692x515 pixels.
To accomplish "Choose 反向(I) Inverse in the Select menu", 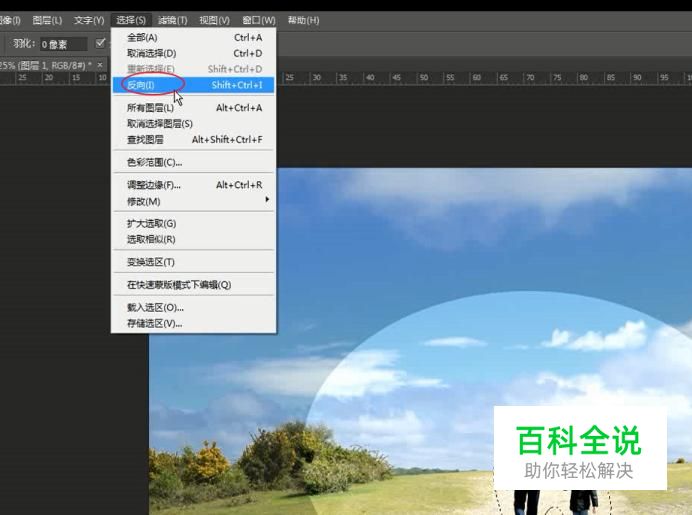I will click(141, 85).
